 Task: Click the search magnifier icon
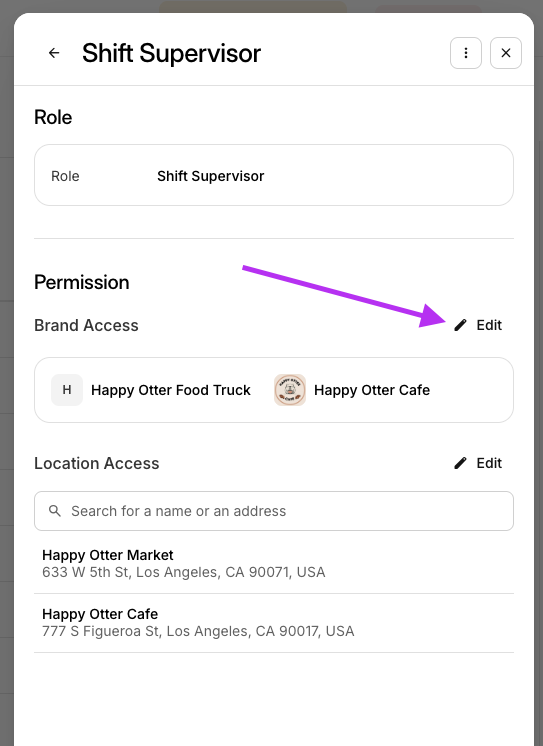55,511
